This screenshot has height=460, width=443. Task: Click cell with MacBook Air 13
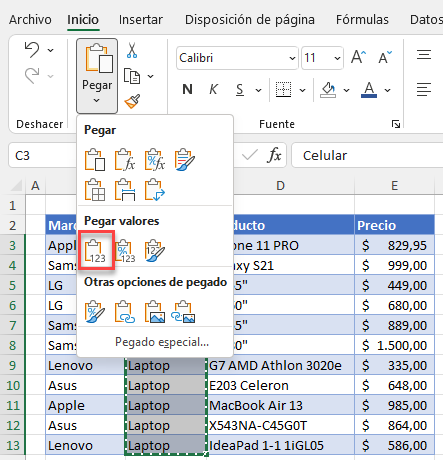[x=281, y=405]
